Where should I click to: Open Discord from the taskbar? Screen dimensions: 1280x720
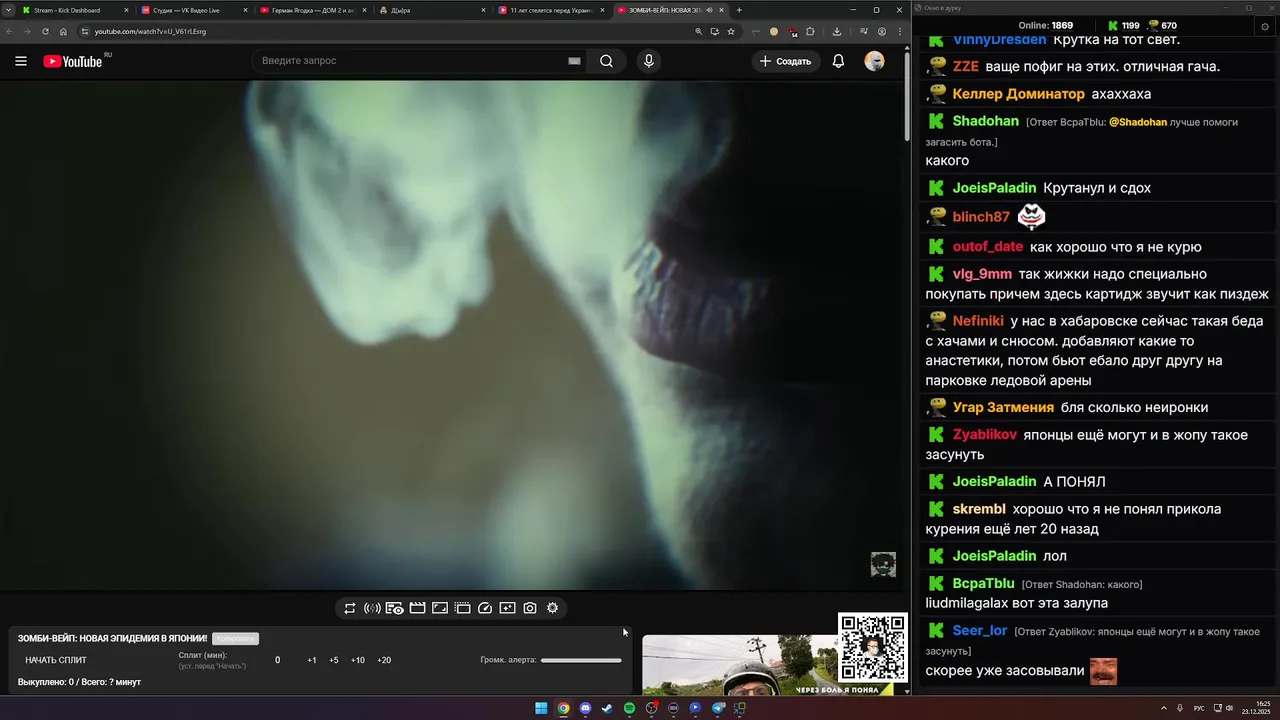585,708
